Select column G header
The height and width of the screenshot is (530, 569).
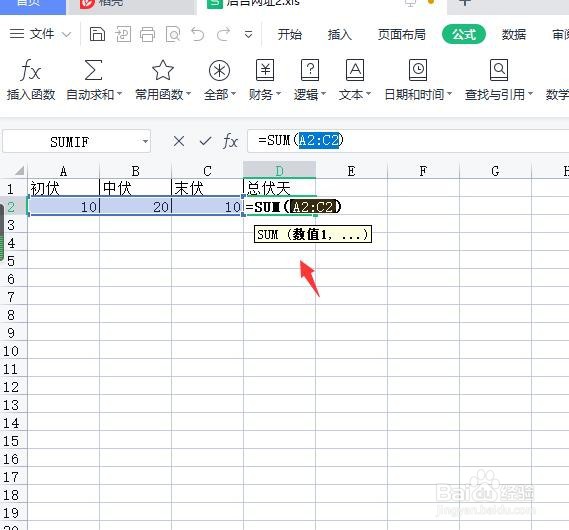[x=495, y=170]
